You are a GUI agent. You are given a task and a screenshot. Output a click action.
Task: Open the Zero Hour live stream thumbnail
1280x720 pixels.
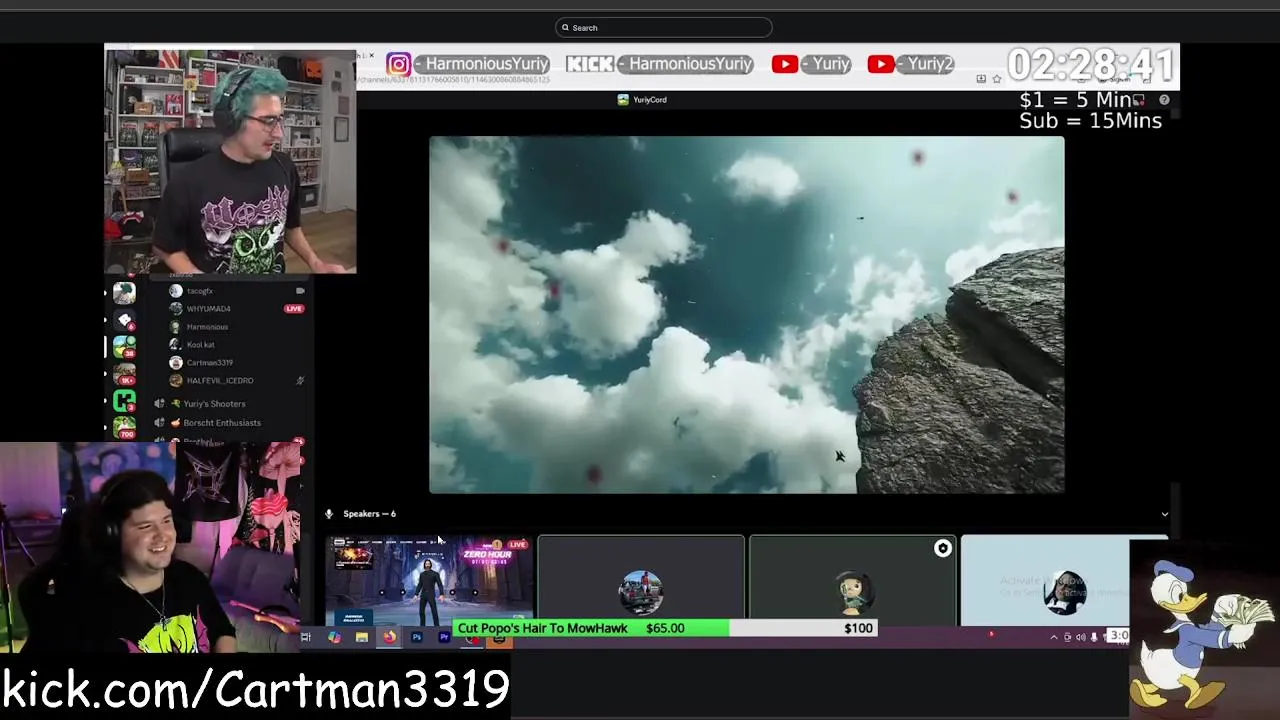(x=429, y=581)
